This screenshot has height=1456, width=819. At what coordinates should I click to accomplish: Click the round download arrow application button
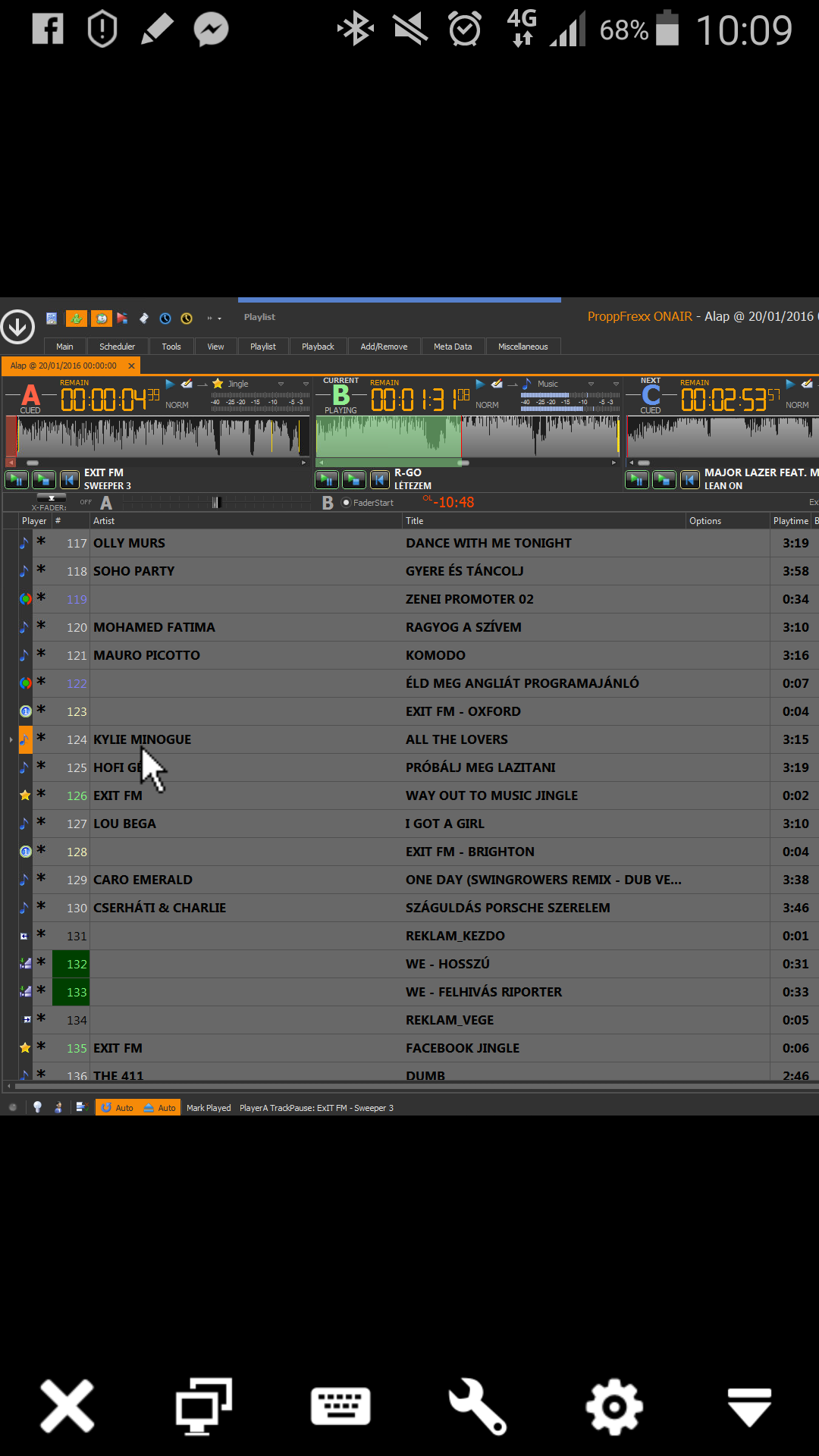point(17,327)
